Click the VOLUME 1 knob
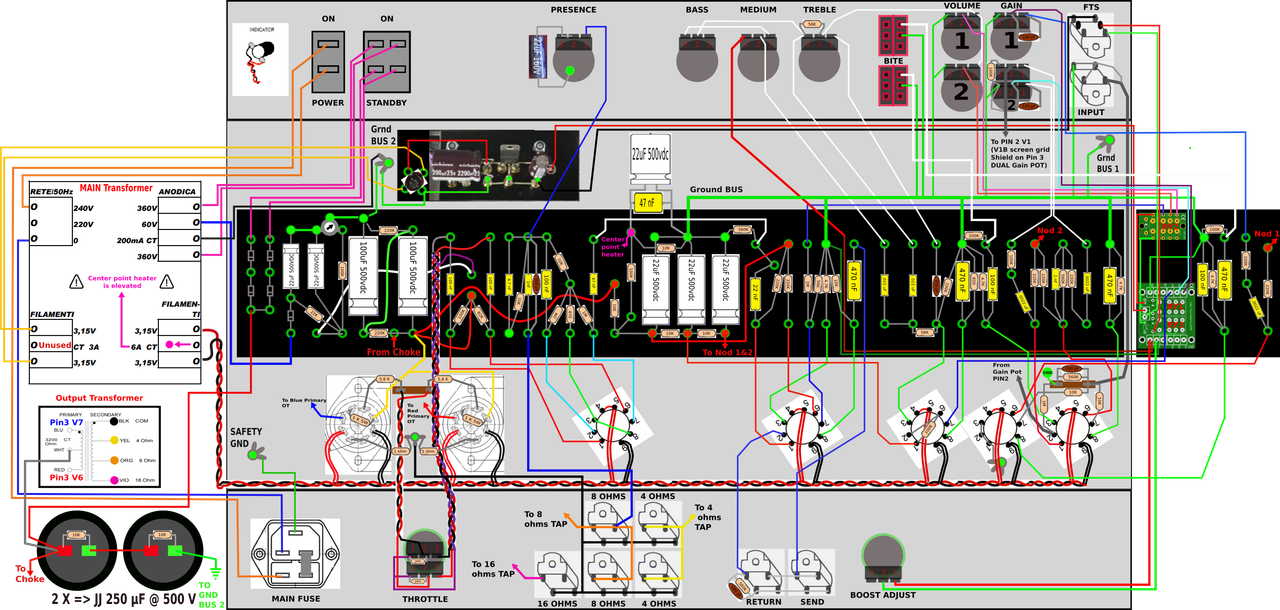The height and width of the screenshot is (610, 1280). pos(962,40)
